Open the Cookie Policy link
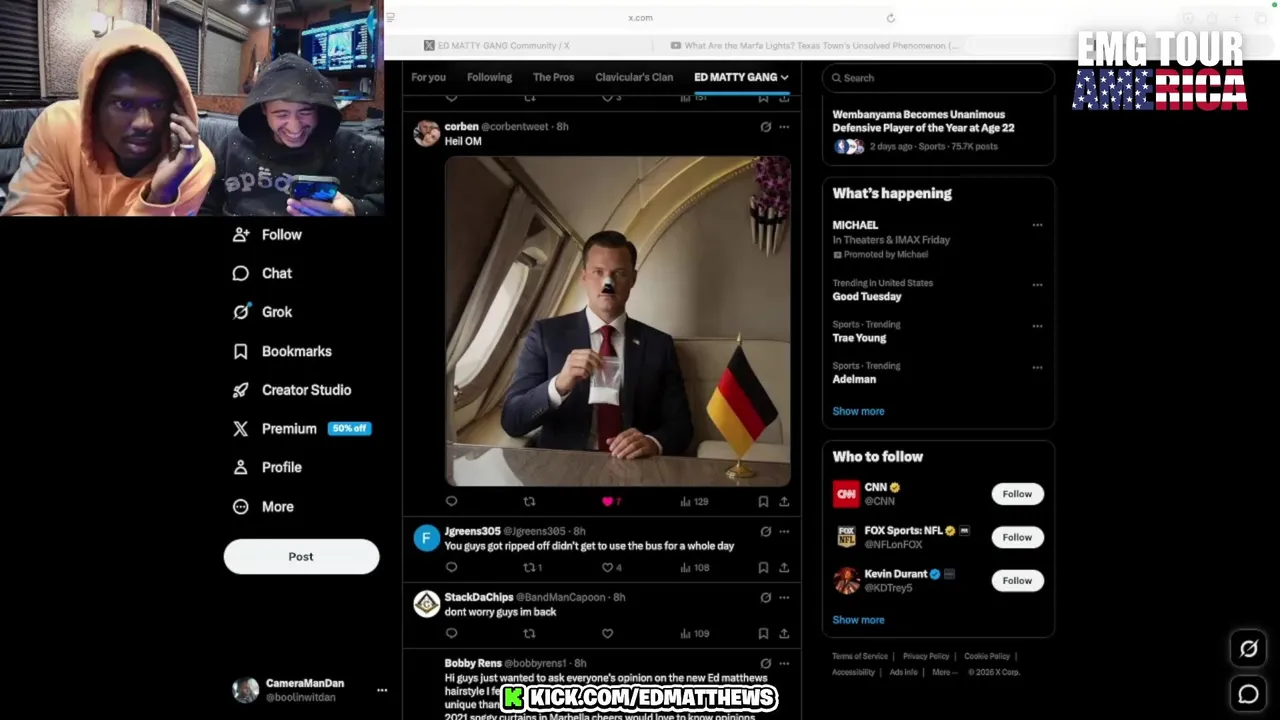 point(987,656)
